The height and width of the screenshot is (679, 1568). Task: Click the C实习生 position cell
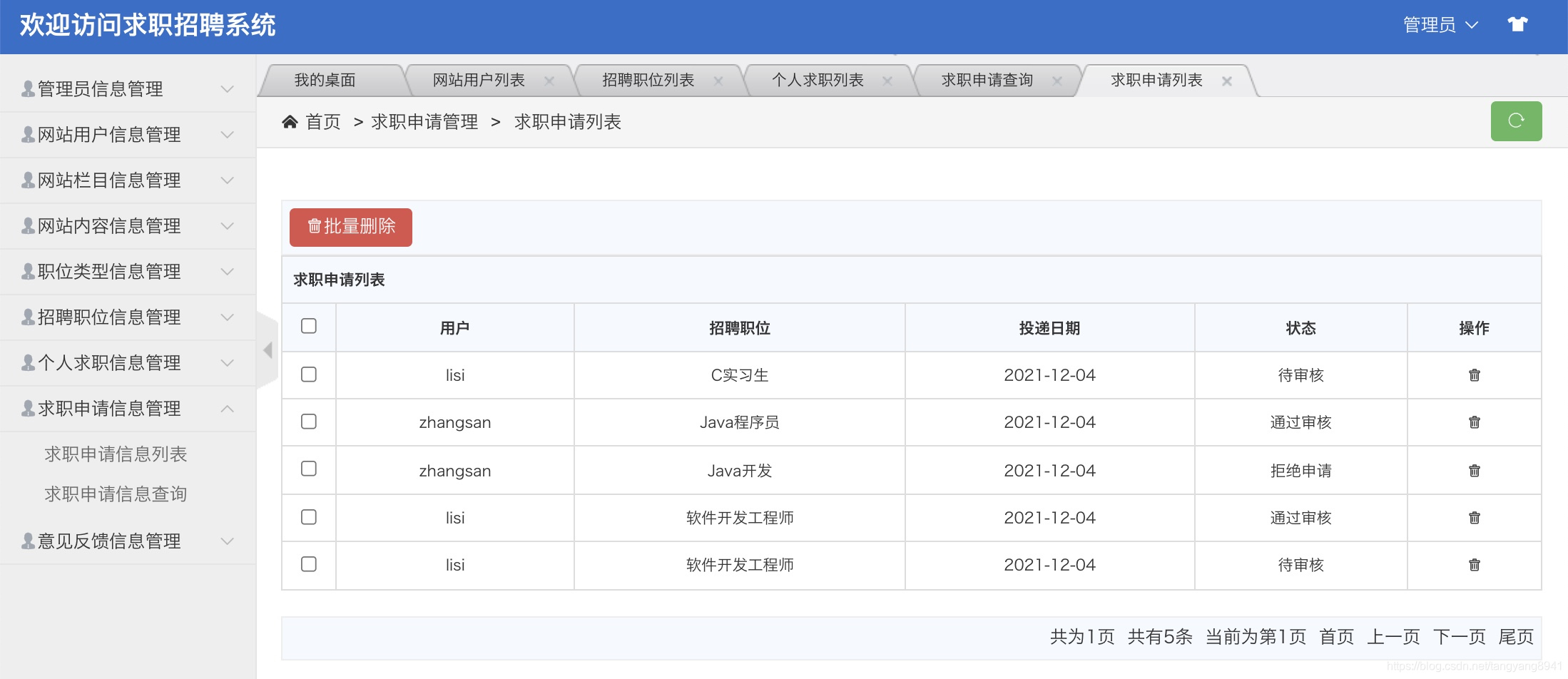[740, 375]
